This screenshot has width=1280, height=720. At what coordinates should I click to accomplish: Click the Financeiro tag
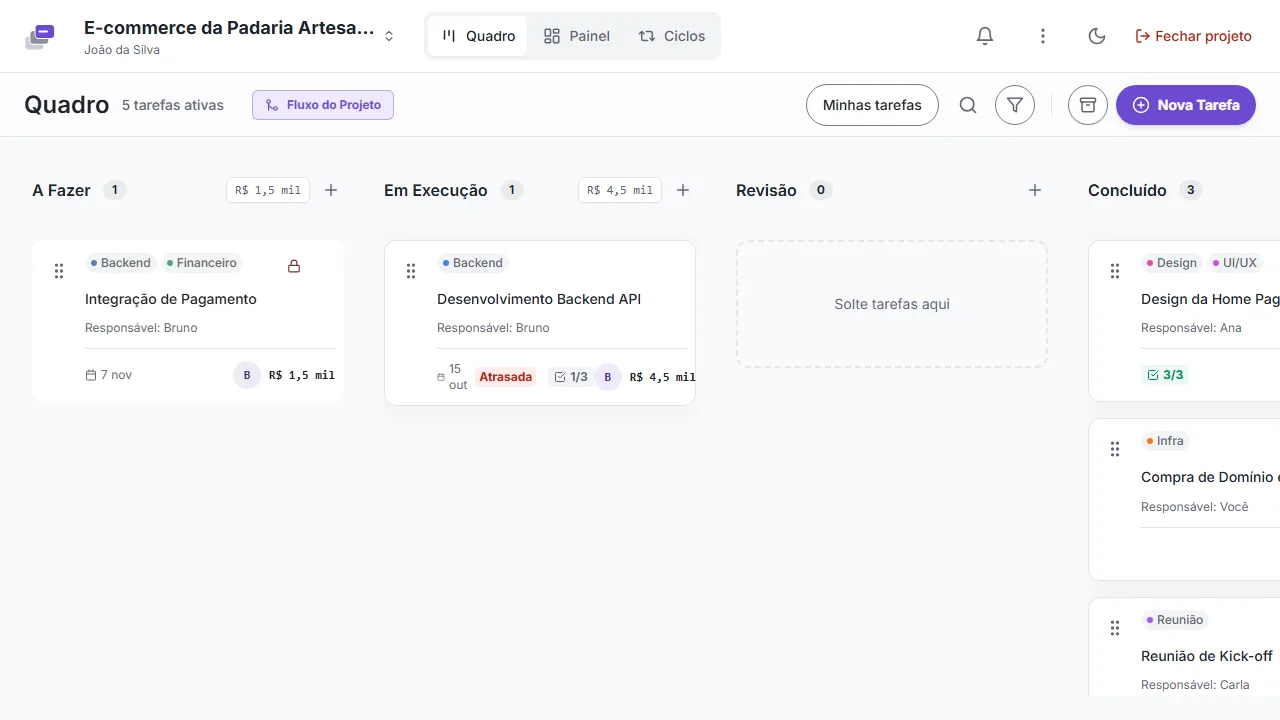point(201,263)
